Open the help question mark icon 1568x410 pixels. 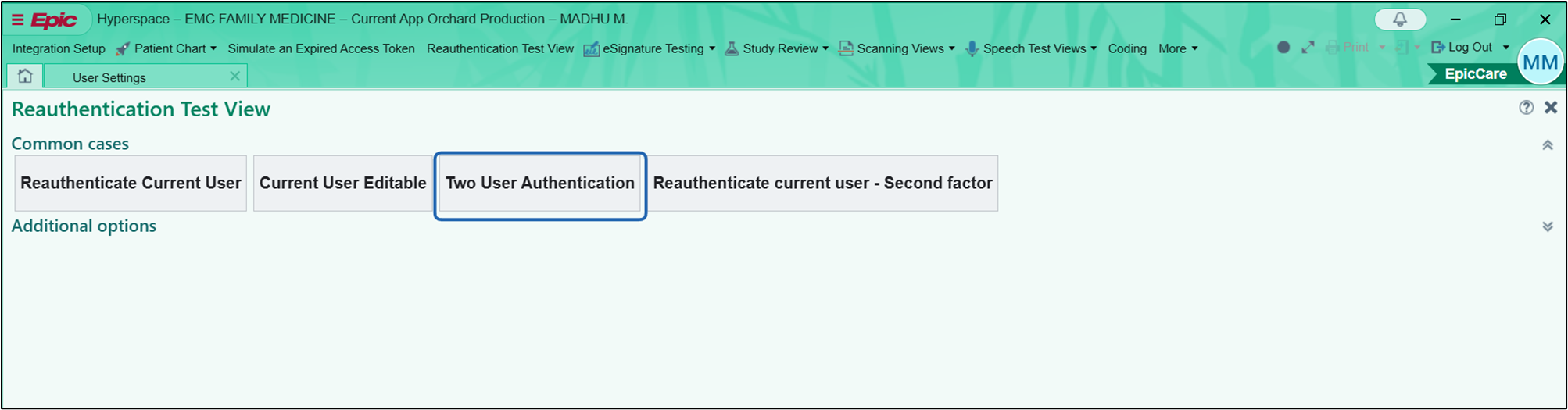(x=1526, y=108)
